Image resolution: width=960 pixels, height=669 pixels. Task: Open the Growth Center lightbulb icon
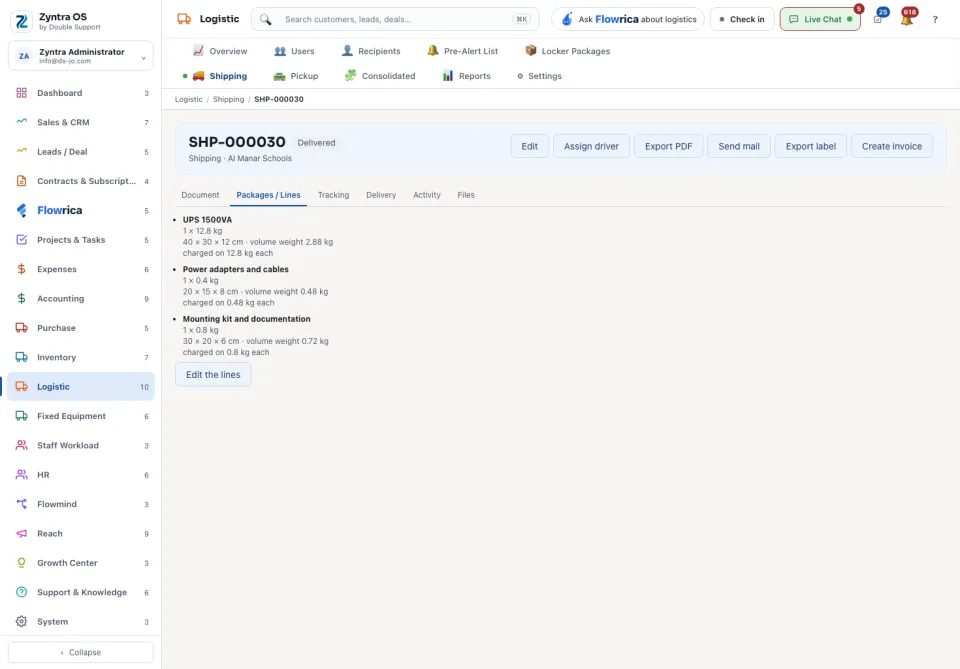[x=21, y=563]
